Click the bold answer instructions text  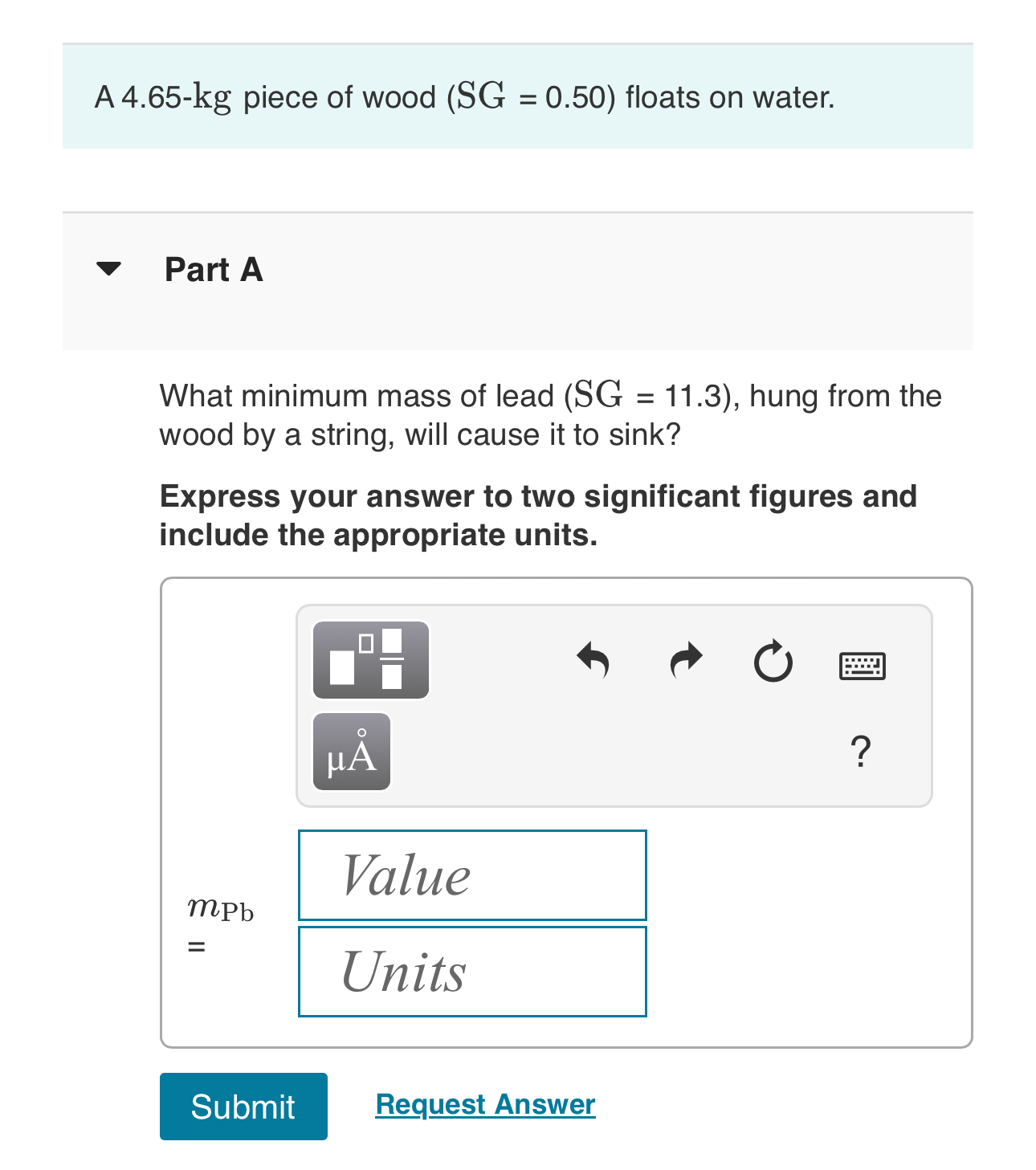[x=538, y=514]
